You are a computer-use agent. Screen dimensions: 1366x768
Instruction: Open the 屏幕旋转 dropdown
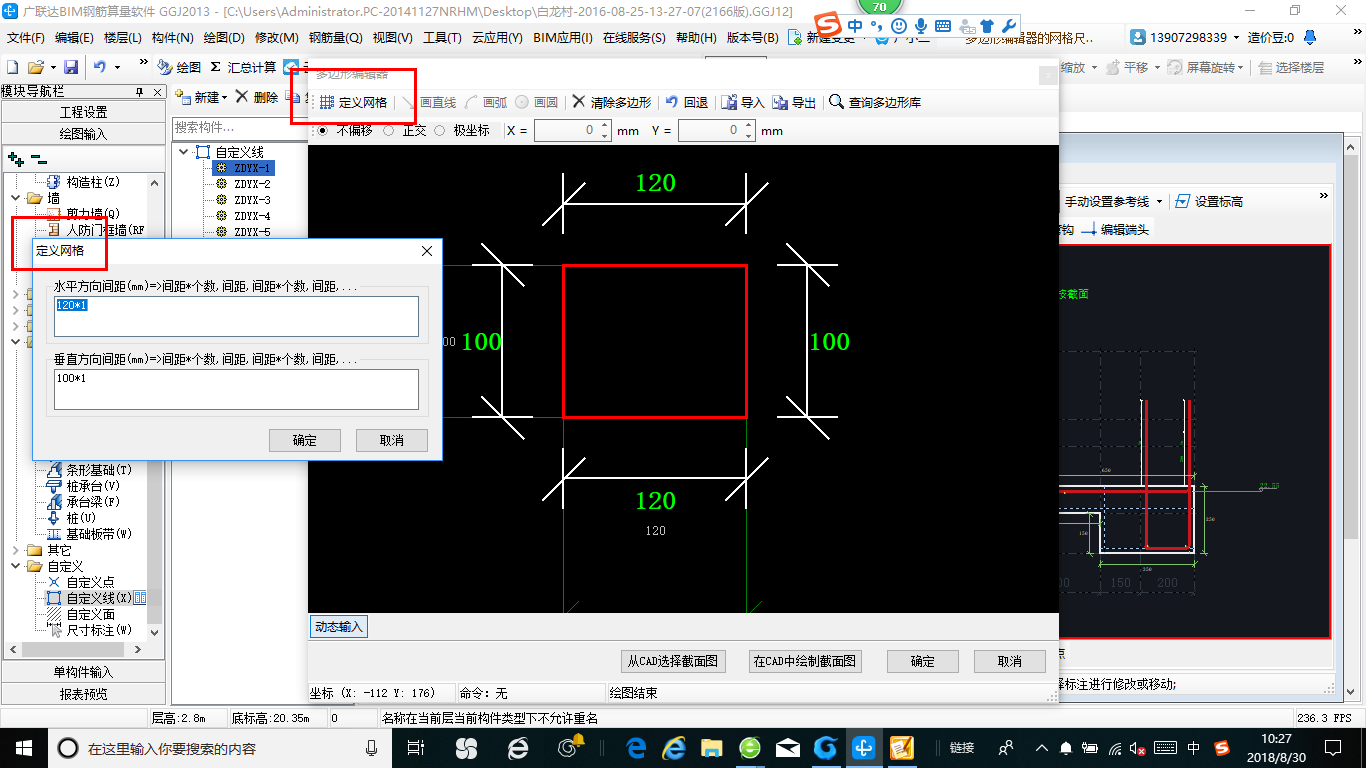coord(1242,68)
